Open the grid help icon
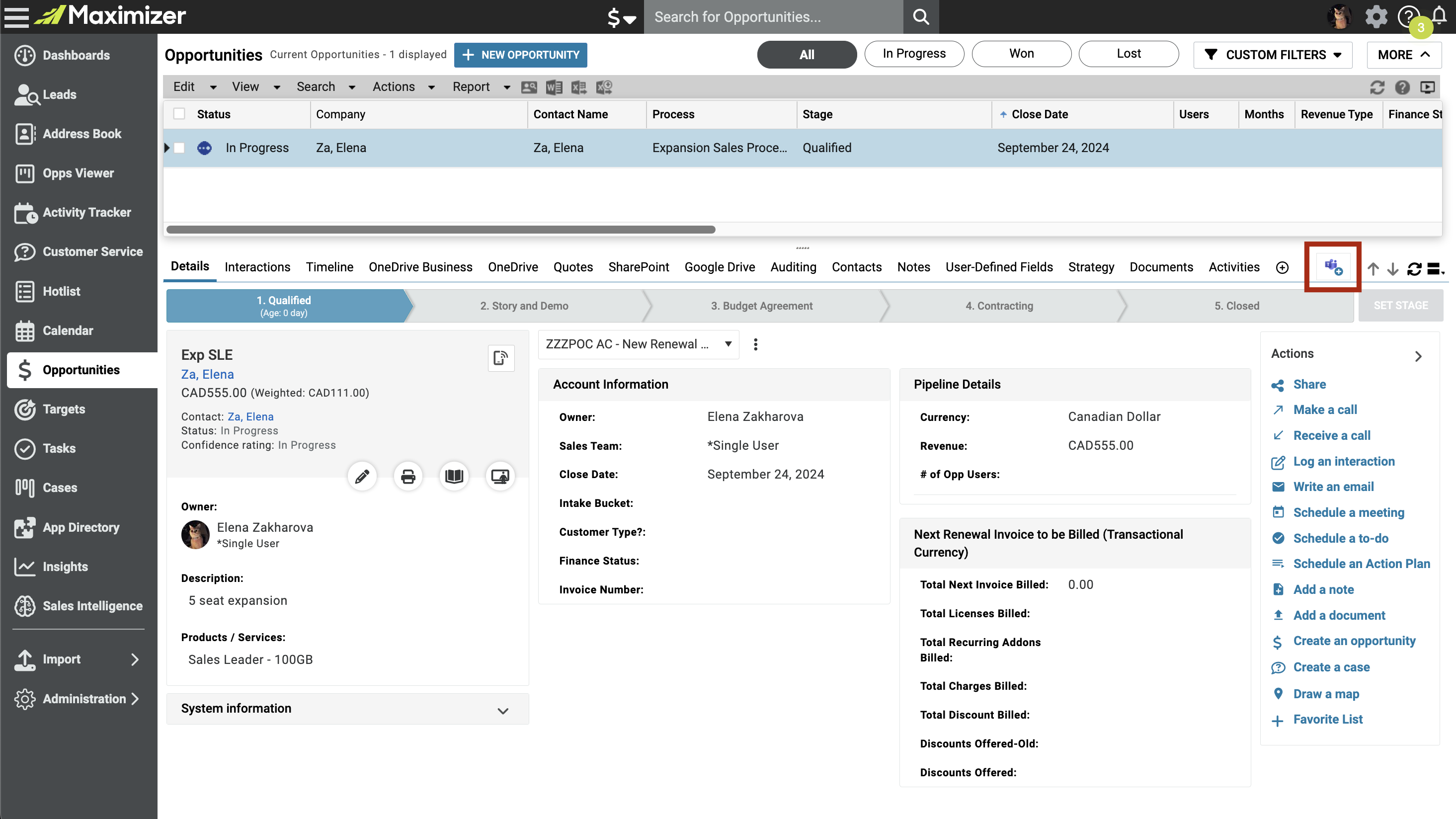This screenshot has height=819, width=1456. (1402, 87)
